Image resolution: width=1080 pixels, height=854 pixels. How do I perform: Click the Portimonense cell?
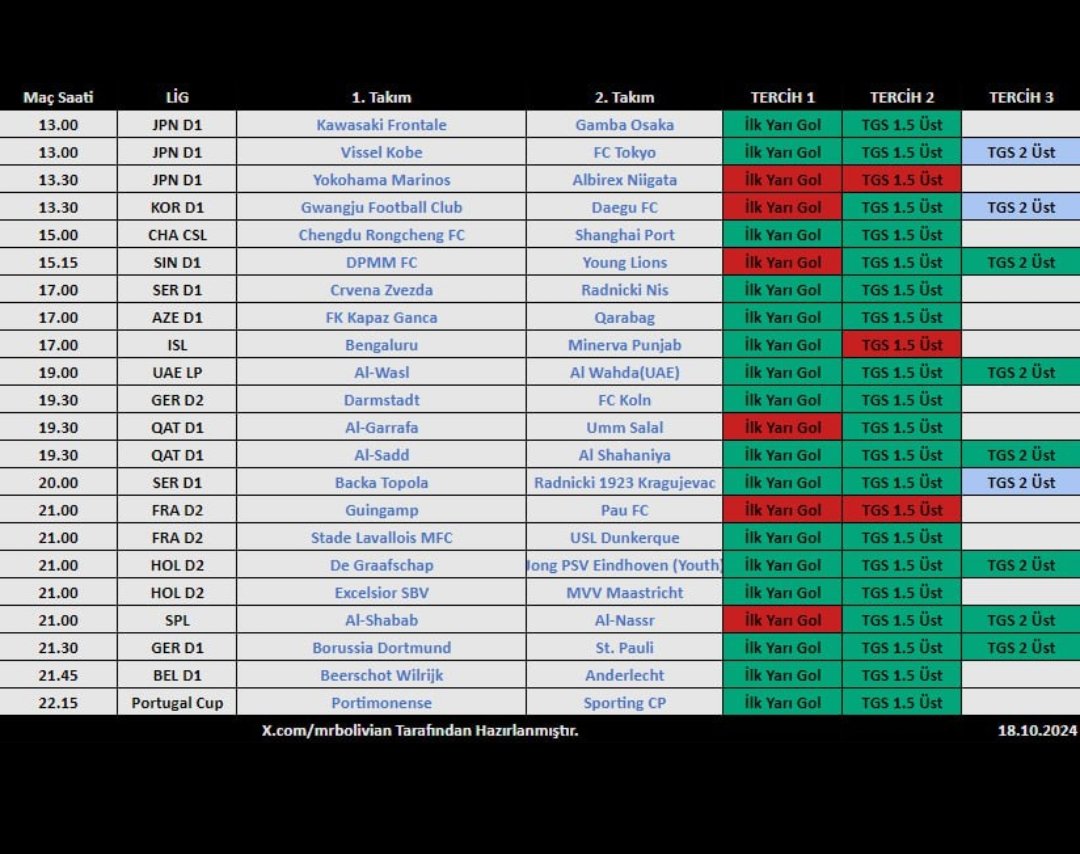point(381,702)
